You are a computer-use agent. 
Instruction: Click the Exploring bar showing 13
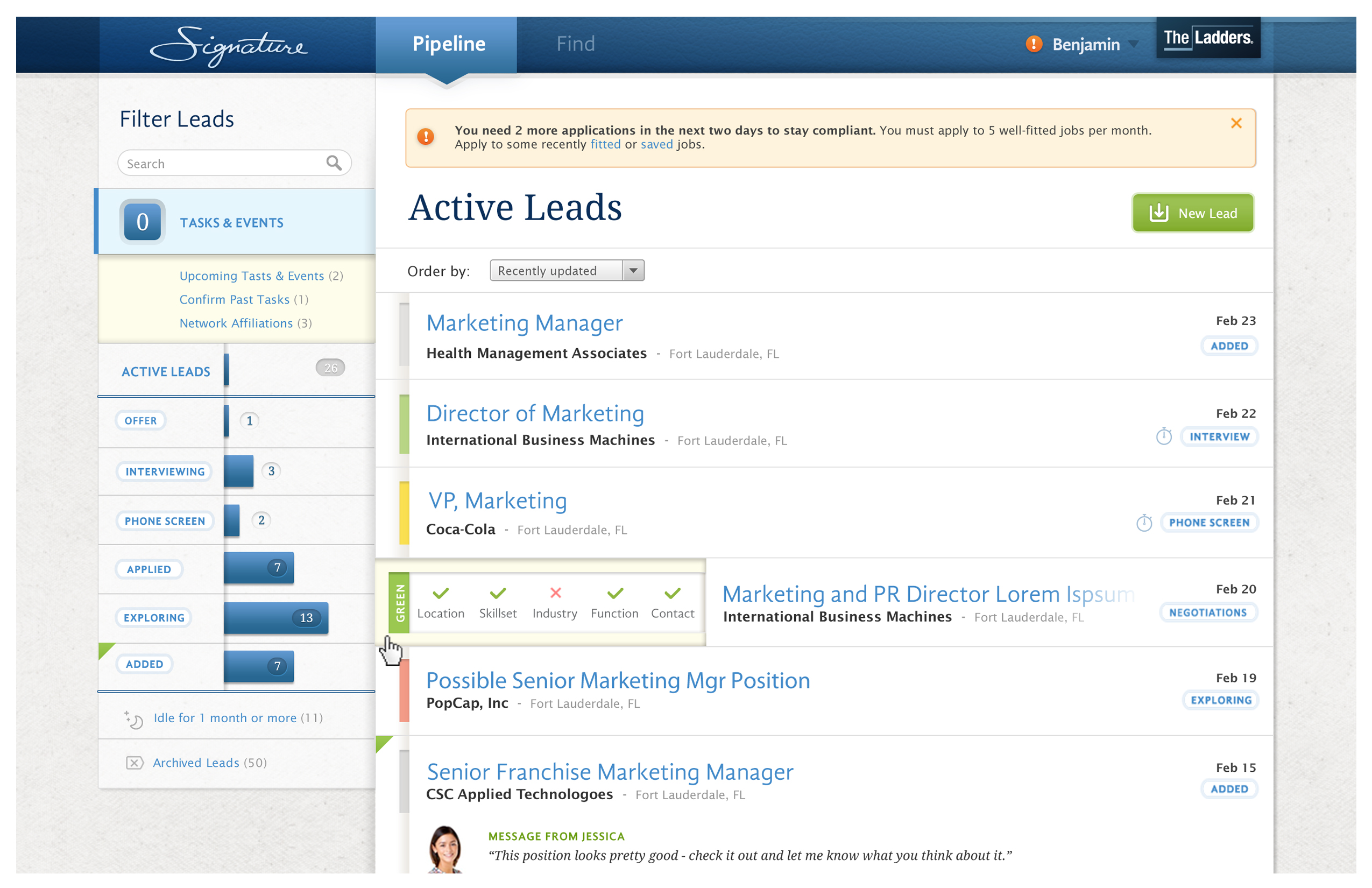click(x=276, y=618)
